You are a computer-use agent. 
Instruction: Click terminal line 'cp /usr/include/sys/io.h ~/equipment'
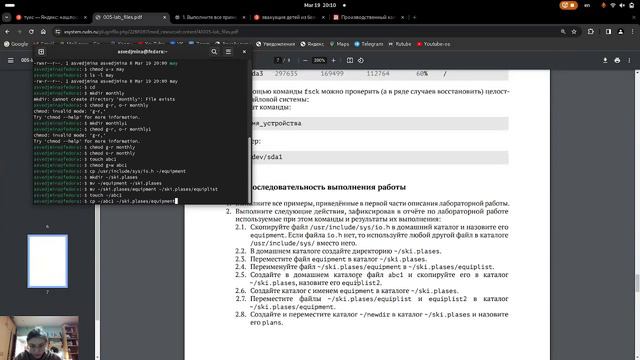click(x=138, y=171)
